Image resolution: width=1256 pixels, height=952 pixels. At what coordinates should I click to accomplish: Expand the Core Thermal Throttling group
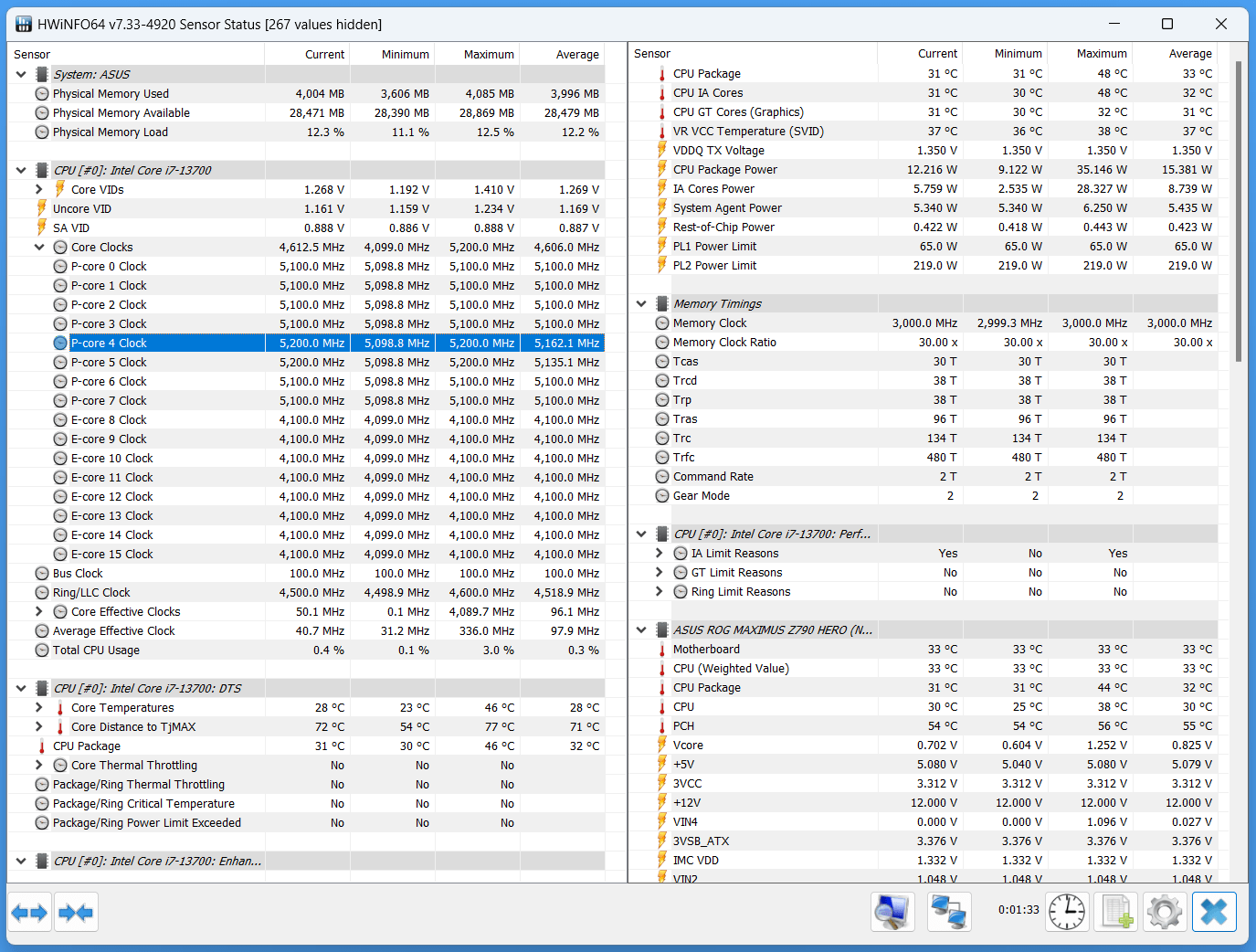pos(39,765)
